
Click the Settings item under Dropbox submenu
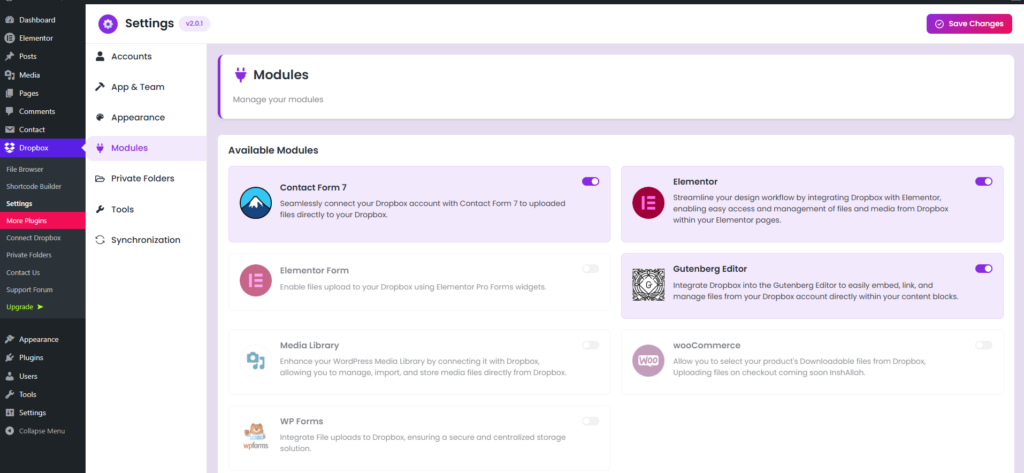(x=19, y=204)
